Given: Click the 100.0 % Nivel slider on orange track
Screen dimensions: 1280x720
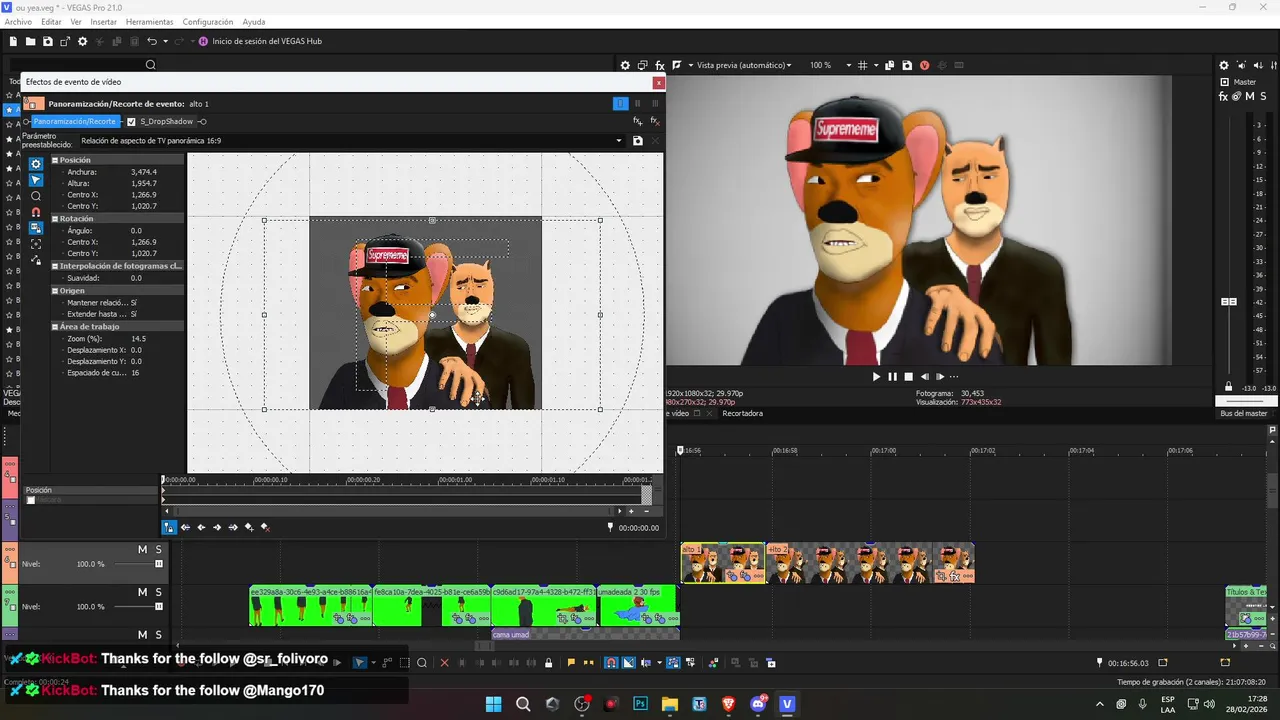Looking at the screenshot, I should (x=158, y=564).
